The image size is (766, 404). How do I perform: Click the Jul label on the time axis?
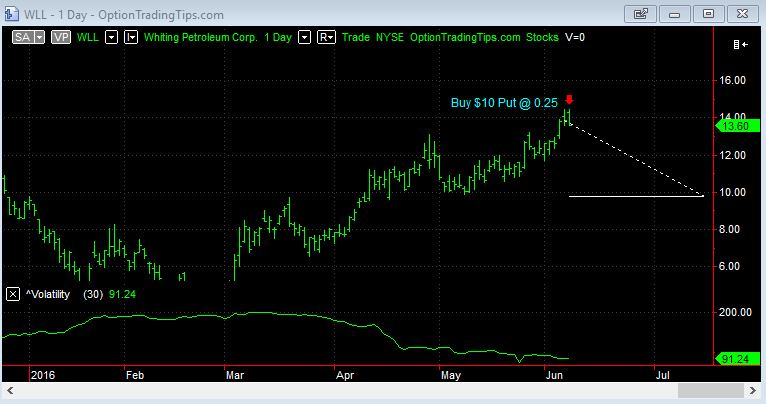[x=662, y=375]
